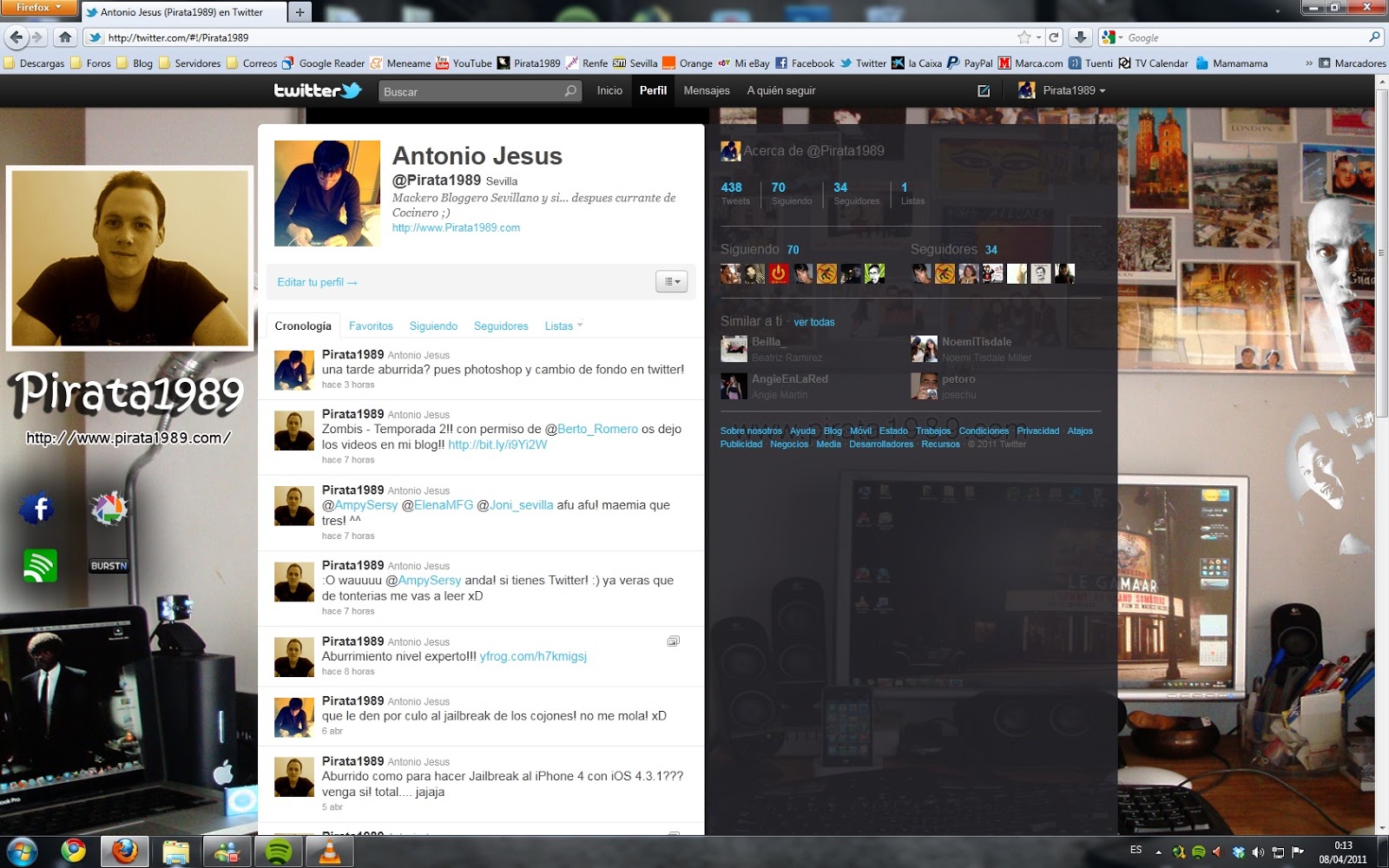Open the Marca.com bookmark

point(1030,63)
